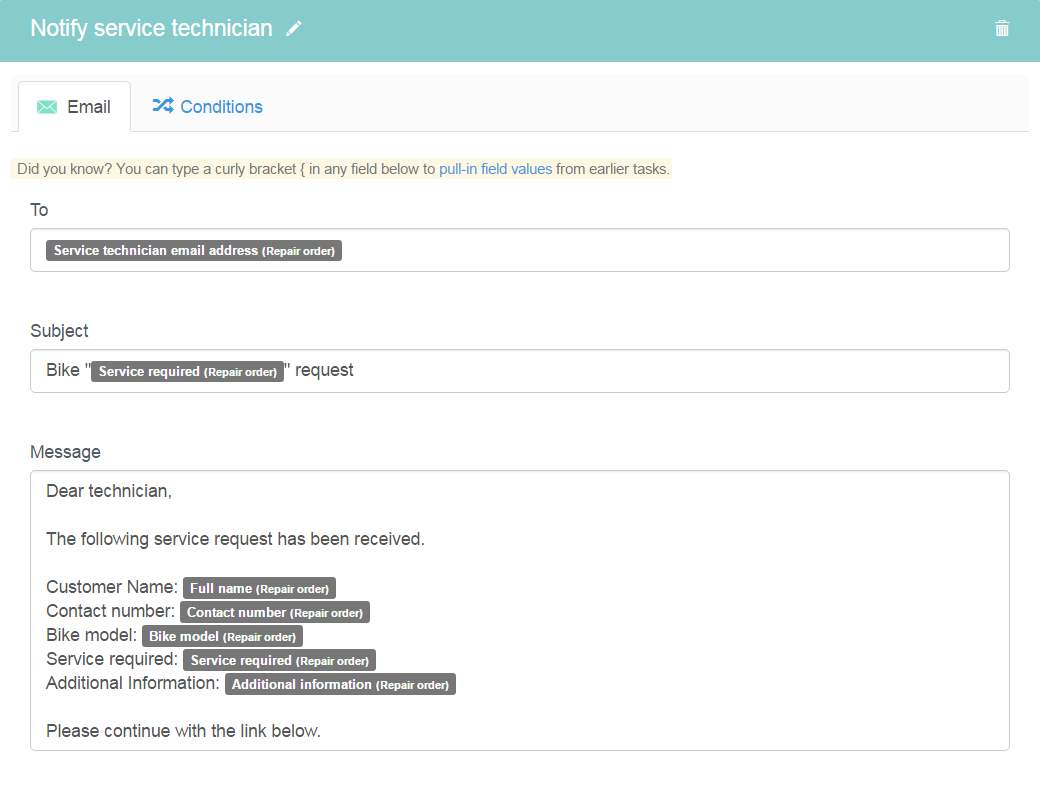
Task: Click the Message field label
Action: point(66,452)
